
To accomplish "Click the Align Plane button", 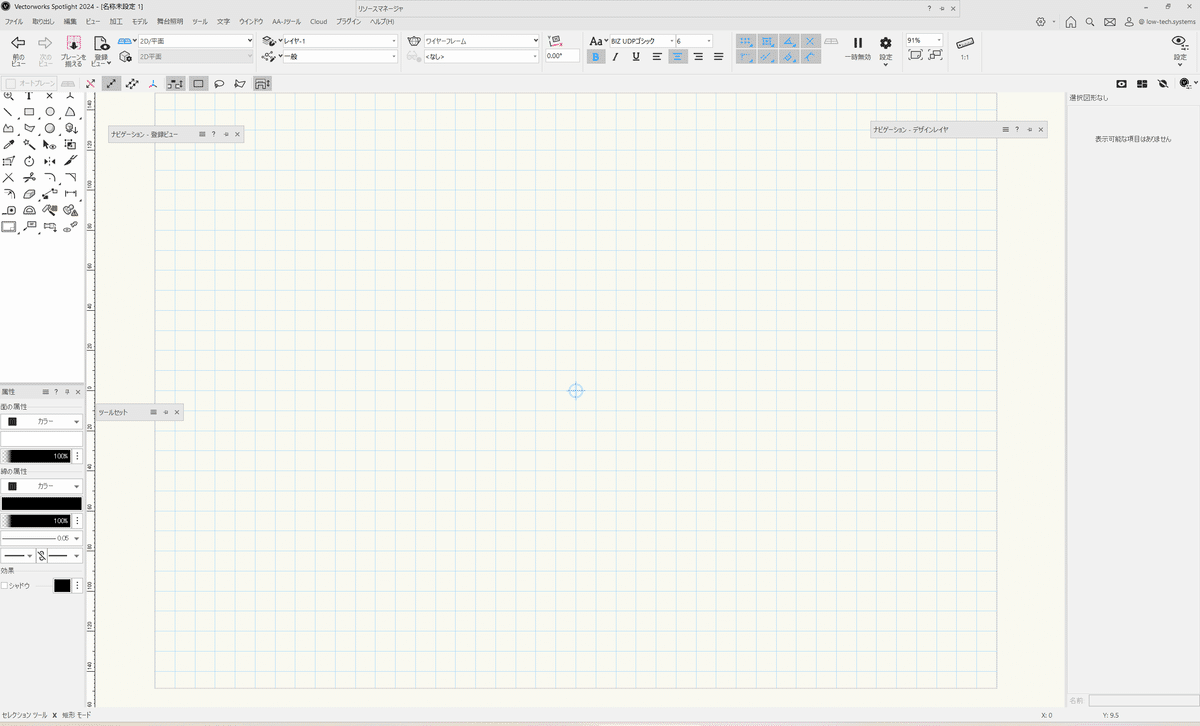I will pyautogui.click(x=73, y=50).
